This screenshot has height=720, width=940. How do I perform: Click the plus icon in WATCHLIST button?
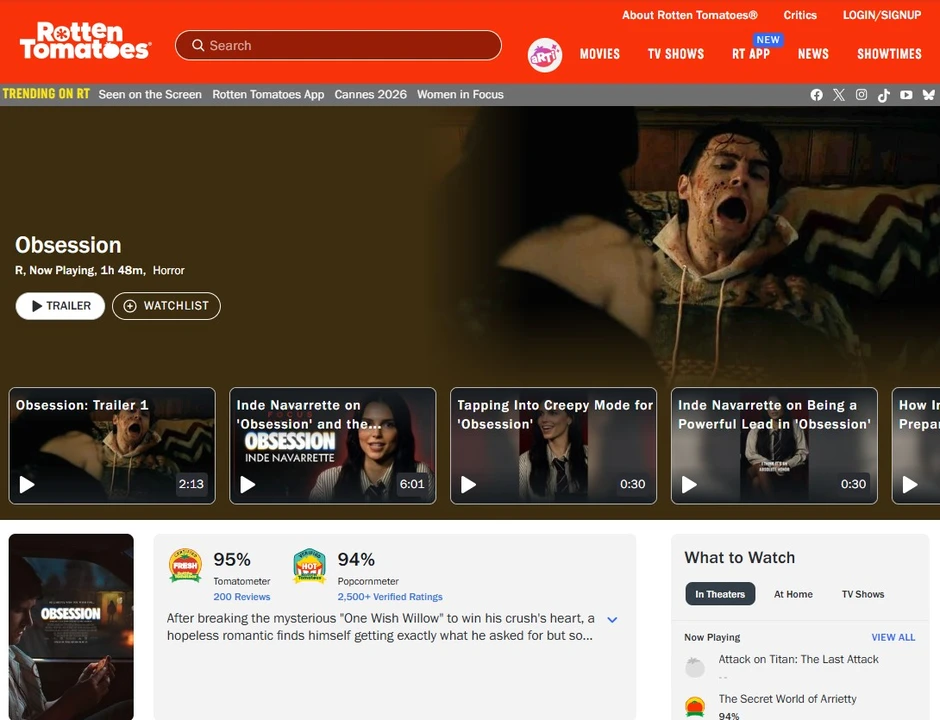pos(129,306)
